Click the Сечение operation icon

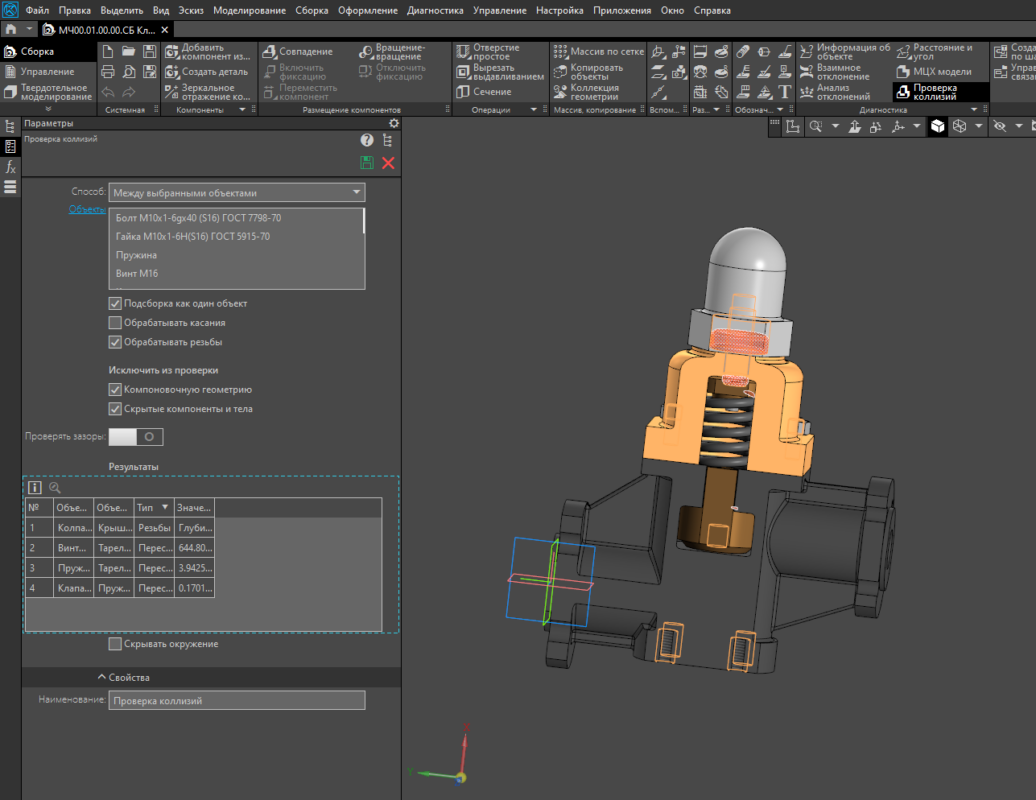click(463, 91)
